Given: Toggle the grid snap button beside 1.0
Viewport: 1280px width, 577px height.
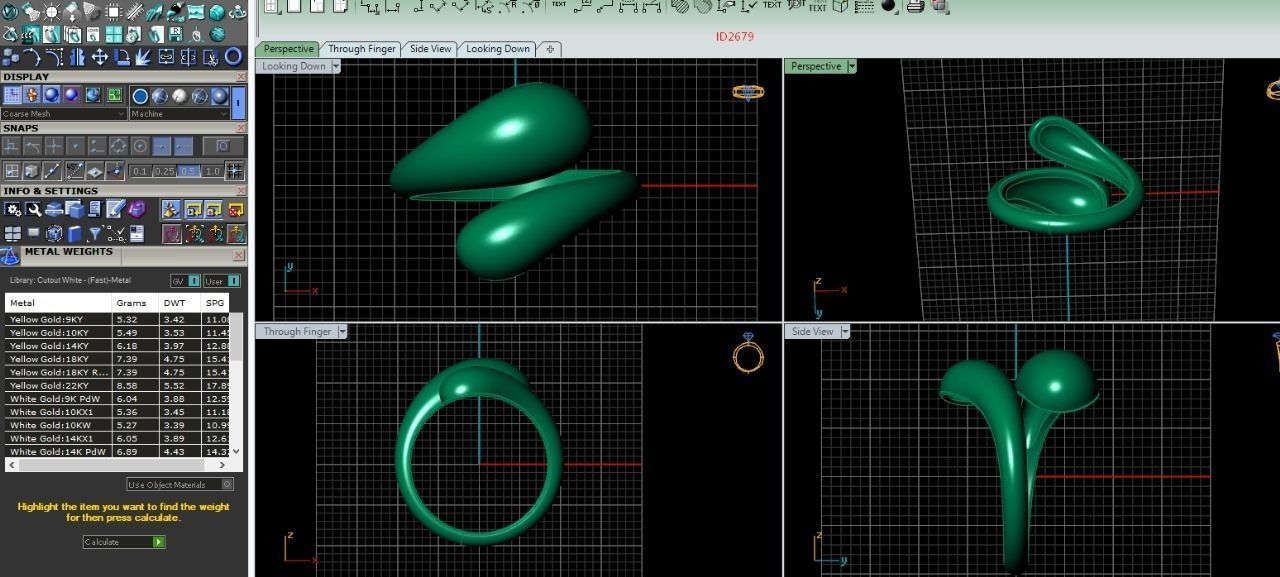Looking at the screenshot, I should pos(234,171).
